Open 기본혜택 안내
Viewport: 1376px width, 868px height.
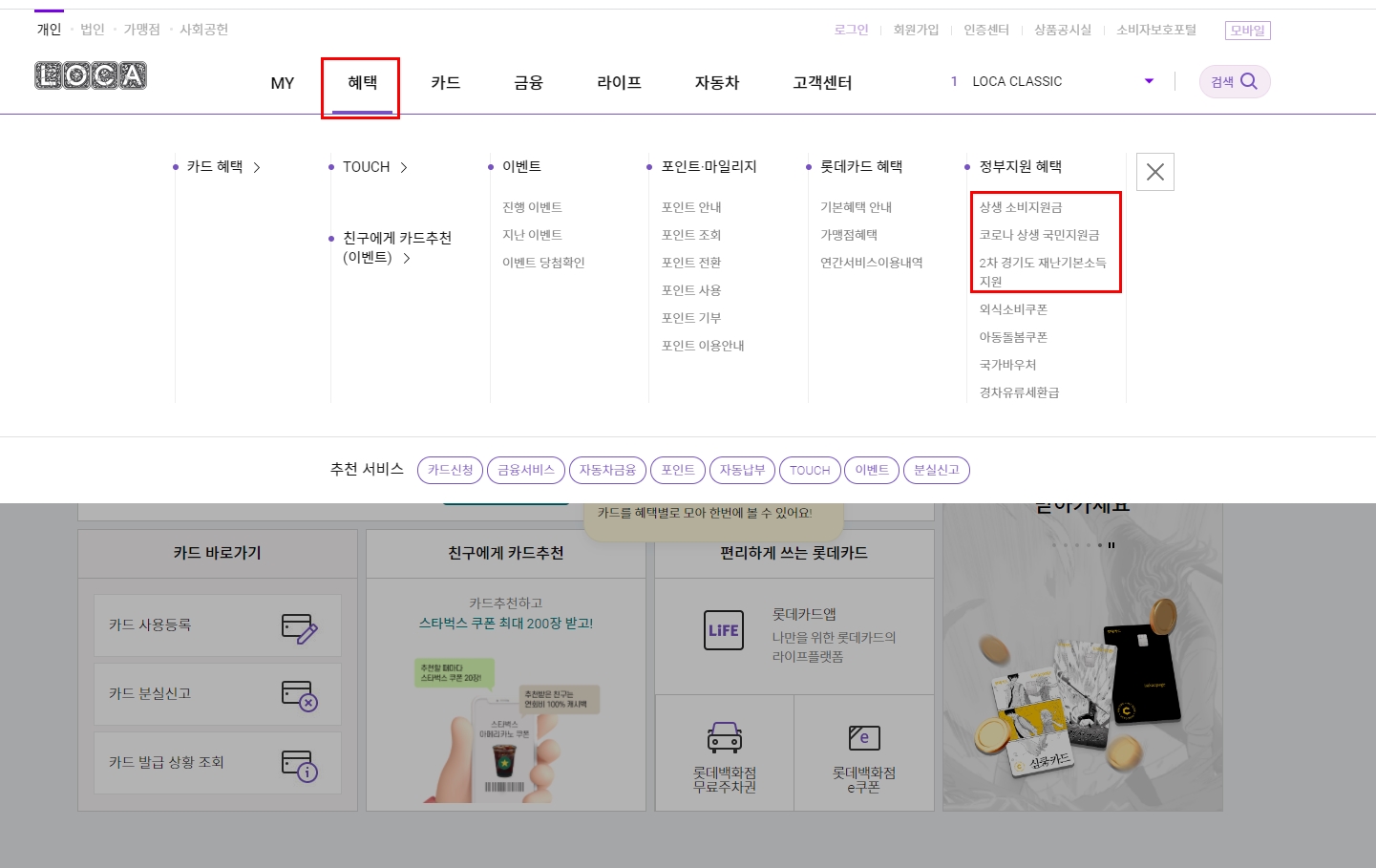coord(856,207)
